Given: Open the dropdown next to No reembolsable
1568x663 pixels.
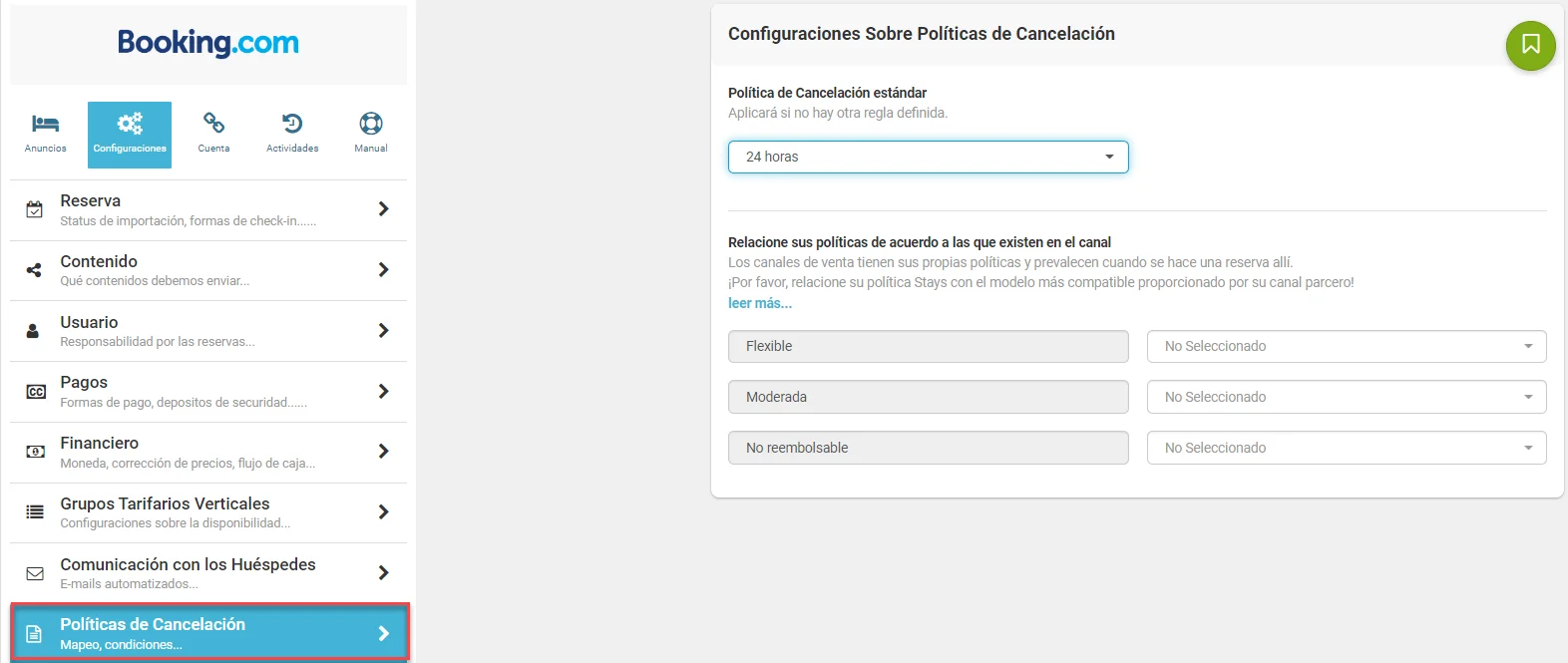Looking at the screenshot, I should pyautogui.click(x=1347, y=448).
